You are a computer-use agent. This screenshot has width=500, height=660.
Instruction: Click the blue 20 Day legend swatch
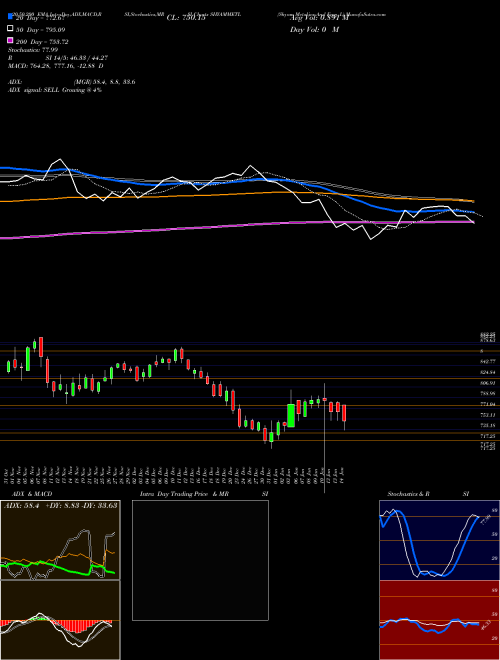pyautogui.click(x=11, y=16)
